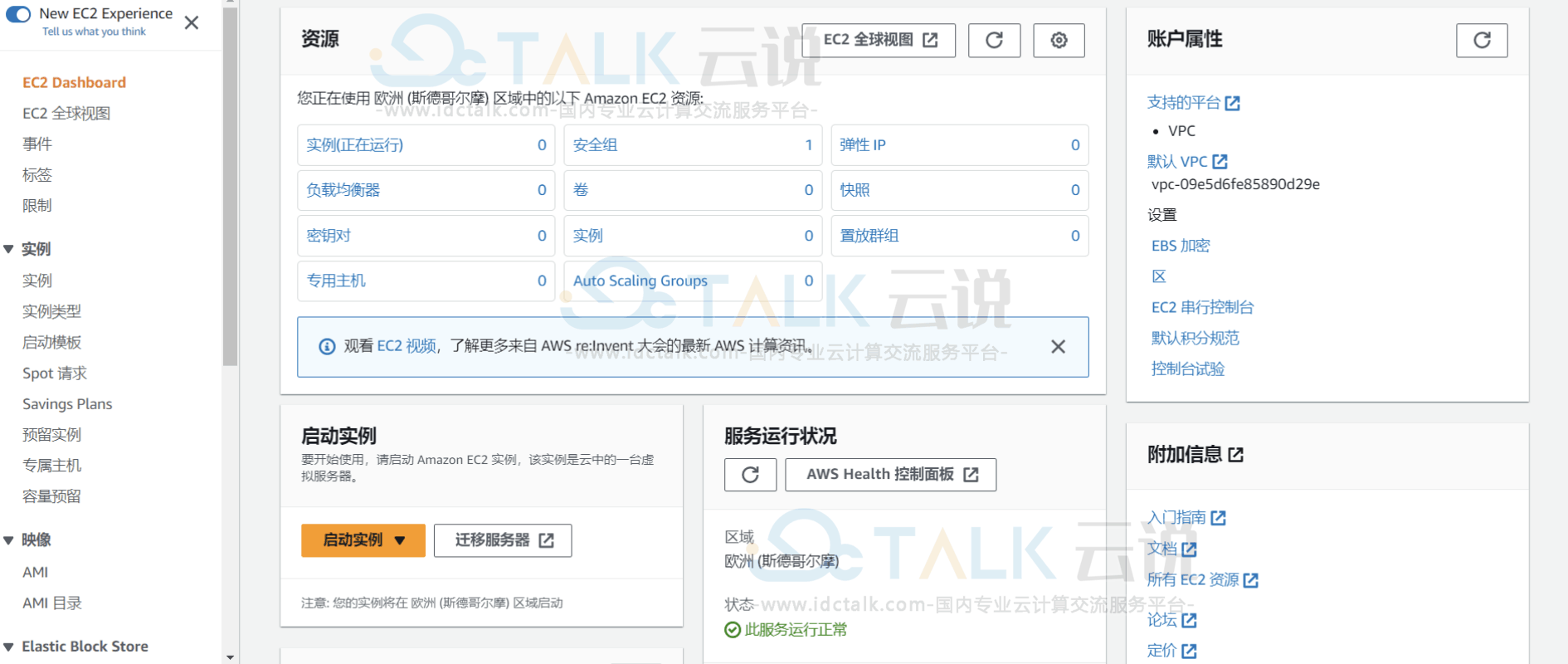This screenshot has height=664, width=1568.
Task: Dismiss the EC2 视频 info banner
Action: pyautogui.click(x=1058, y=347)
